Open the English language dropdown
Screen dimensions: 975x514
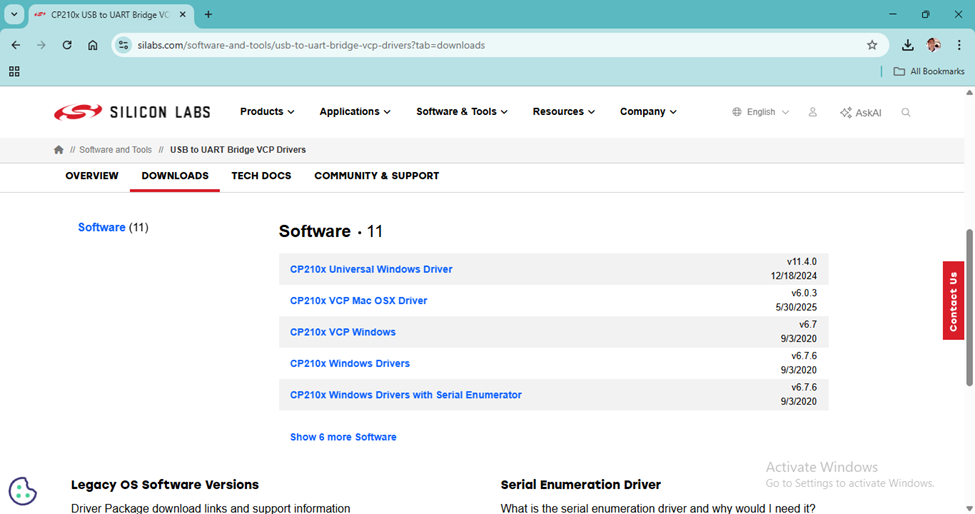(760, 112)
